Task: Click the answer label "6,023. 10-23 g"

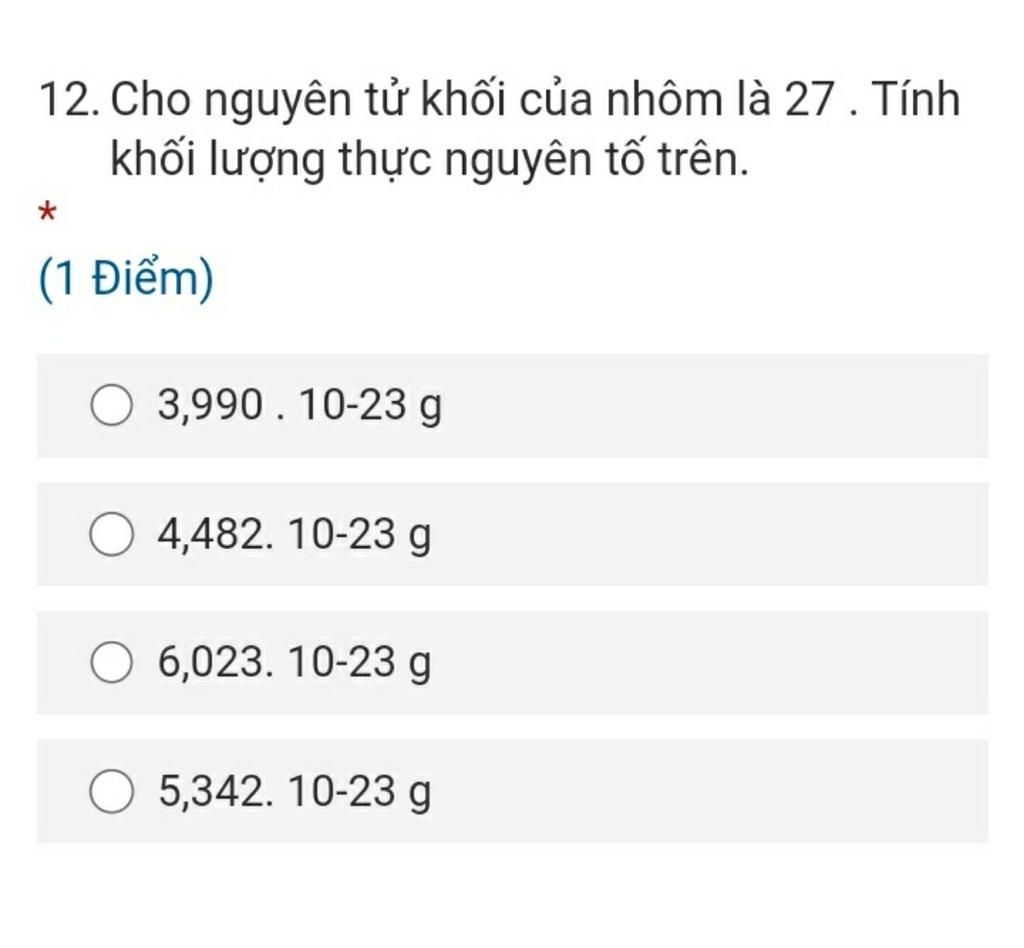Action: point(295,663)
